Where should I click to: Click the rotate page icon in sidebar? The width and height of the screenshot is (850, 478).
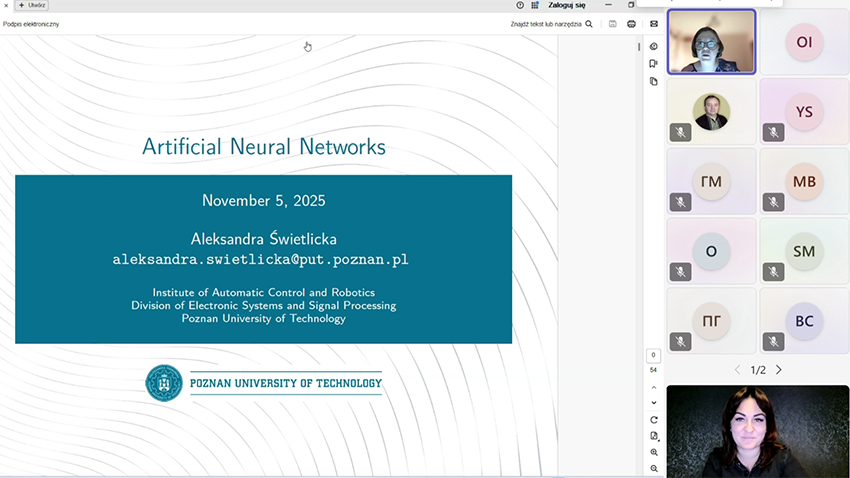[x=654, y=420]
